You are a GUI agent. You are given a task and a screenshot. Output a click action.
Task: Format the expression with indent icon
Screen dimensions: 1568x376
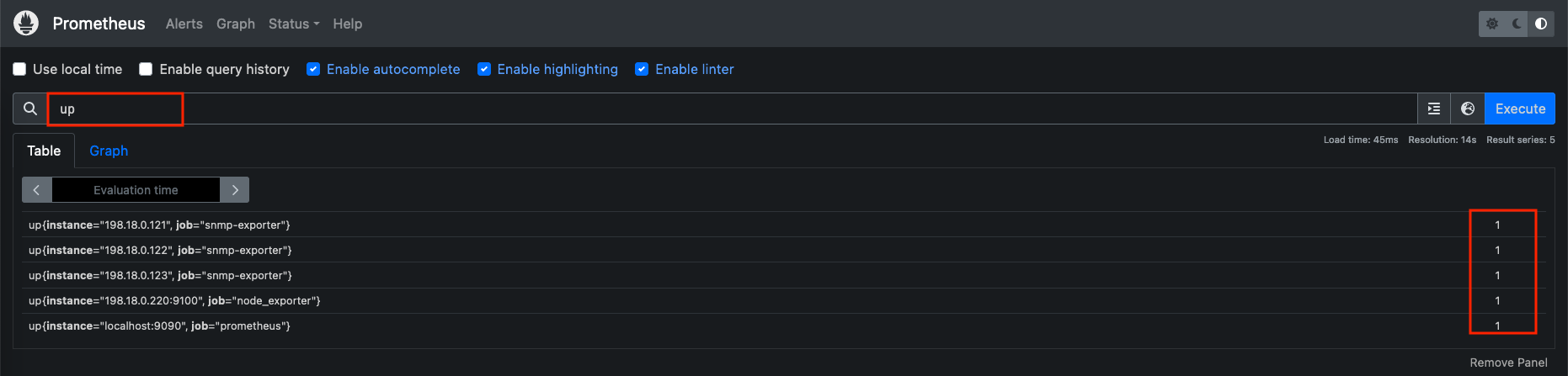tap(1434, 109)
